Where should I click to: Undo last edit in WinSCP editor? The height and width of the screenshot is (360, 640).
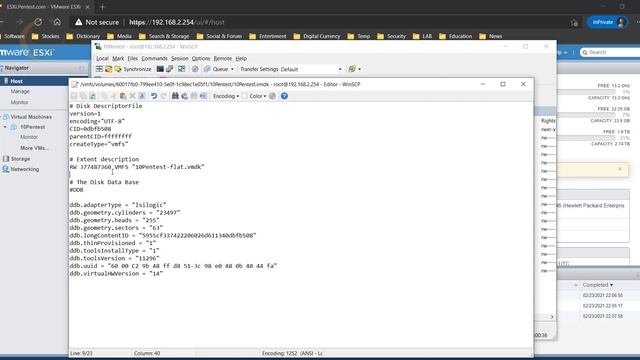(154, 96)
